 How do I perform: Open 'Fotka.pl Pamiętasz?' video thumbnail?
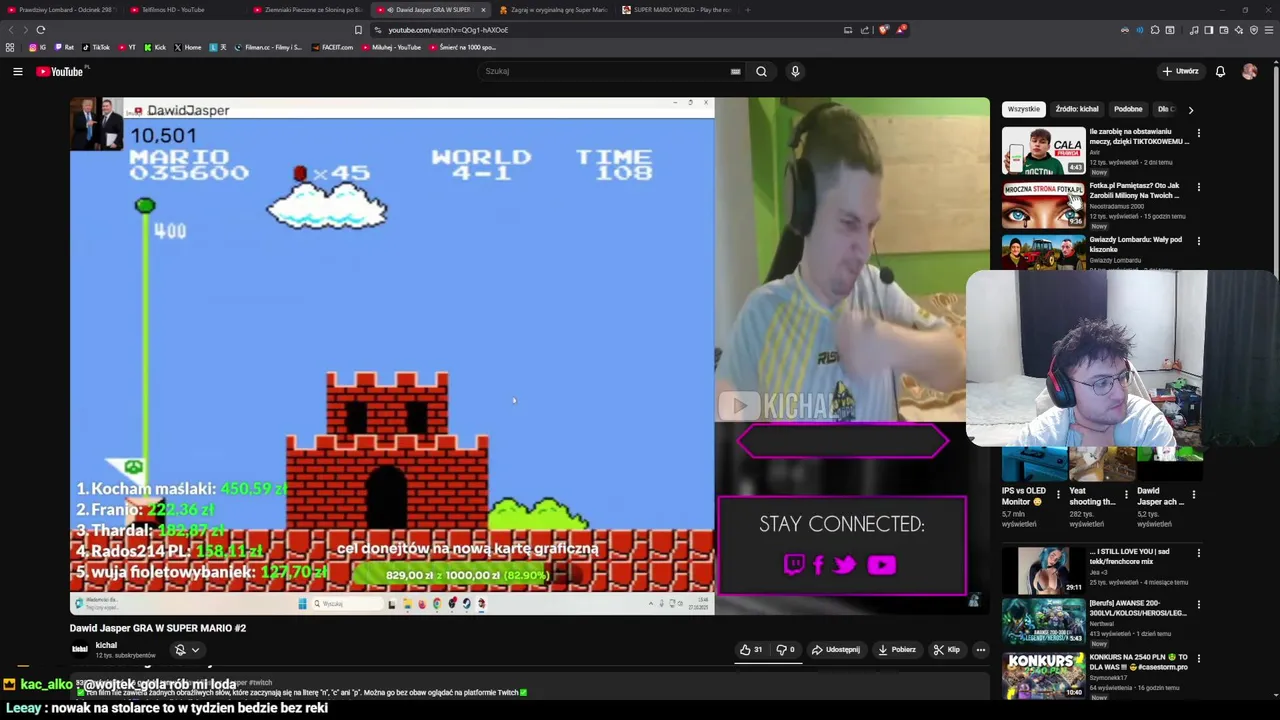click(1043, 205)
